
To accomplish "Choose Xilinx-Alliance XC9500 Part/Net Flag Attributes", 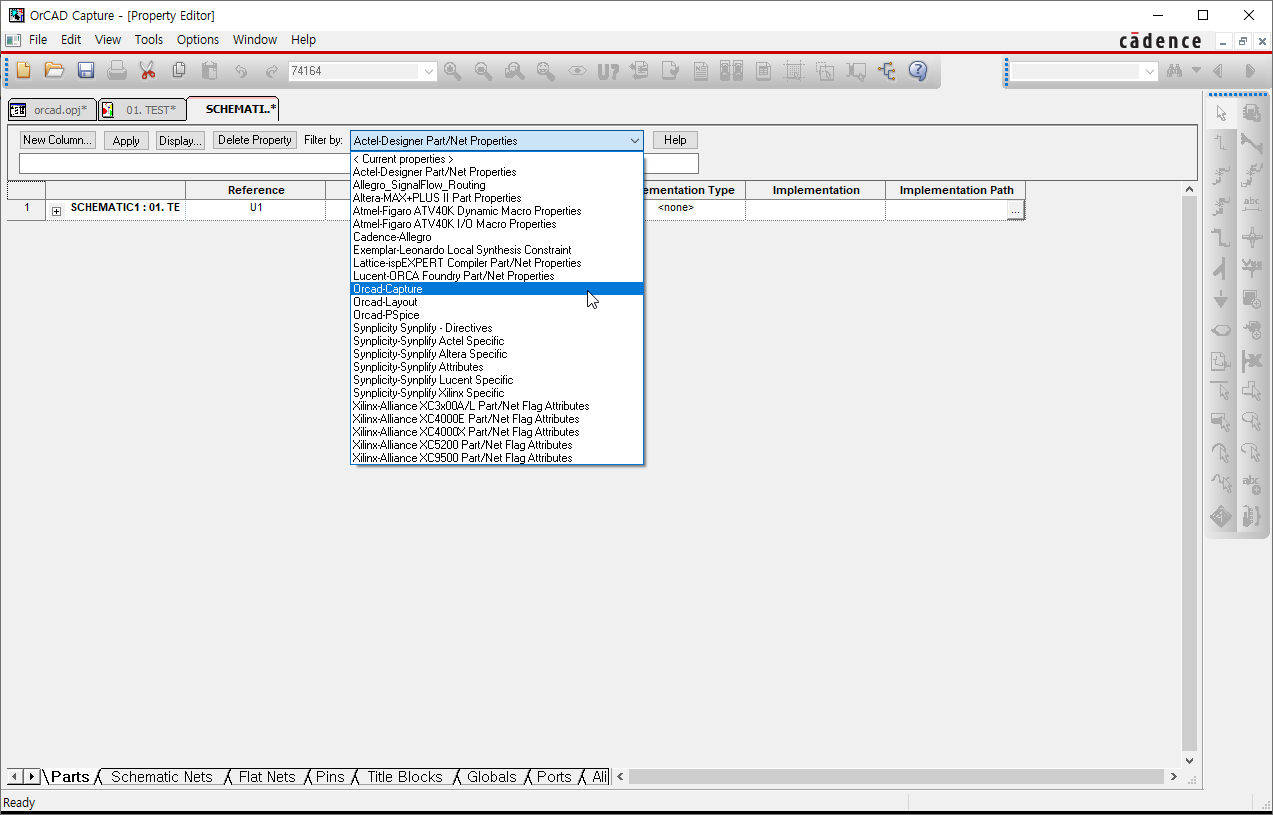I will 497,458.
